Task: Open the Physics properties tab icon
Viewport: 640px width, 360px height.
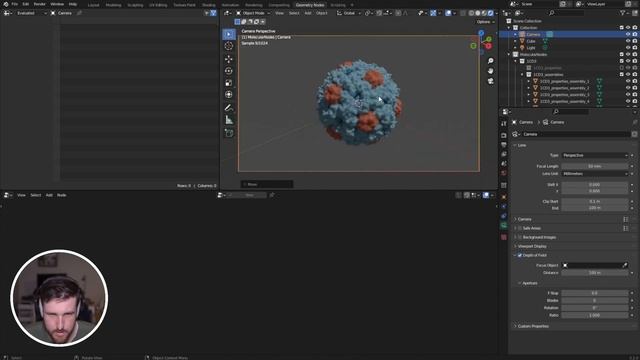Action: point(504,207)
